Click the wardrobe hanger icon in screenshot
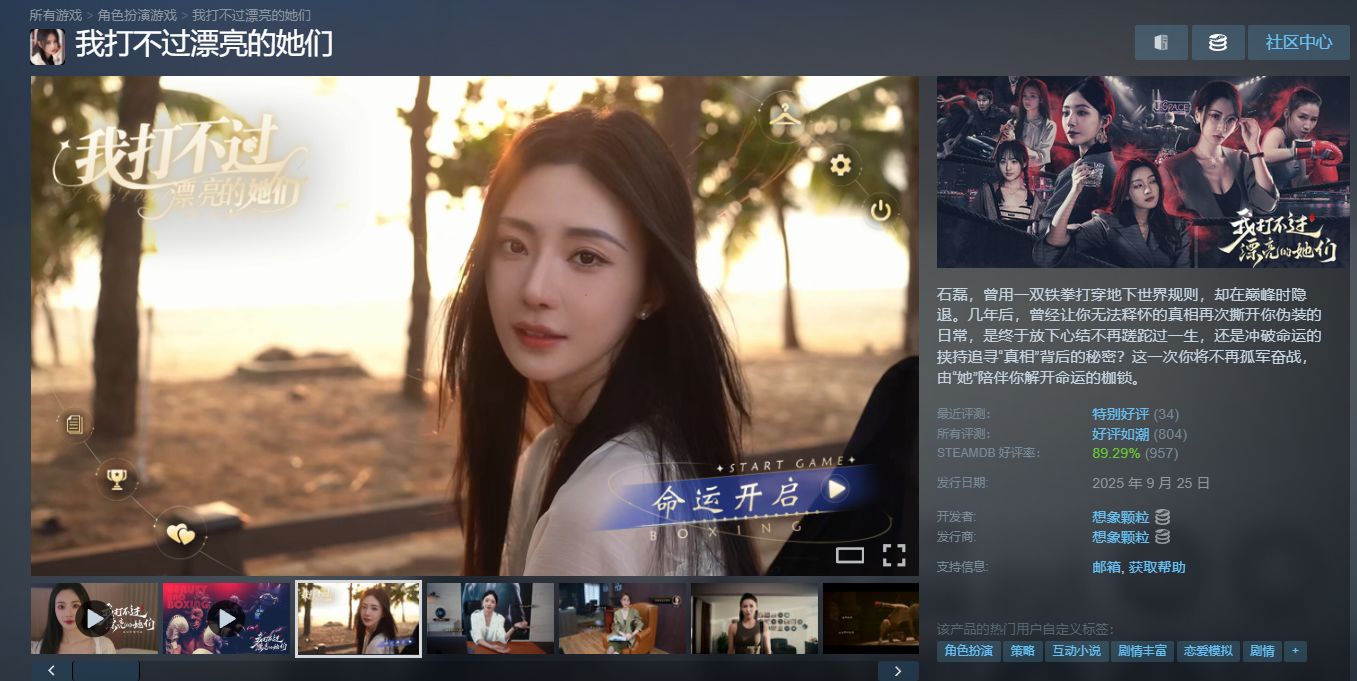Viewport: 1357px width, 681px height. pos(786,116)
